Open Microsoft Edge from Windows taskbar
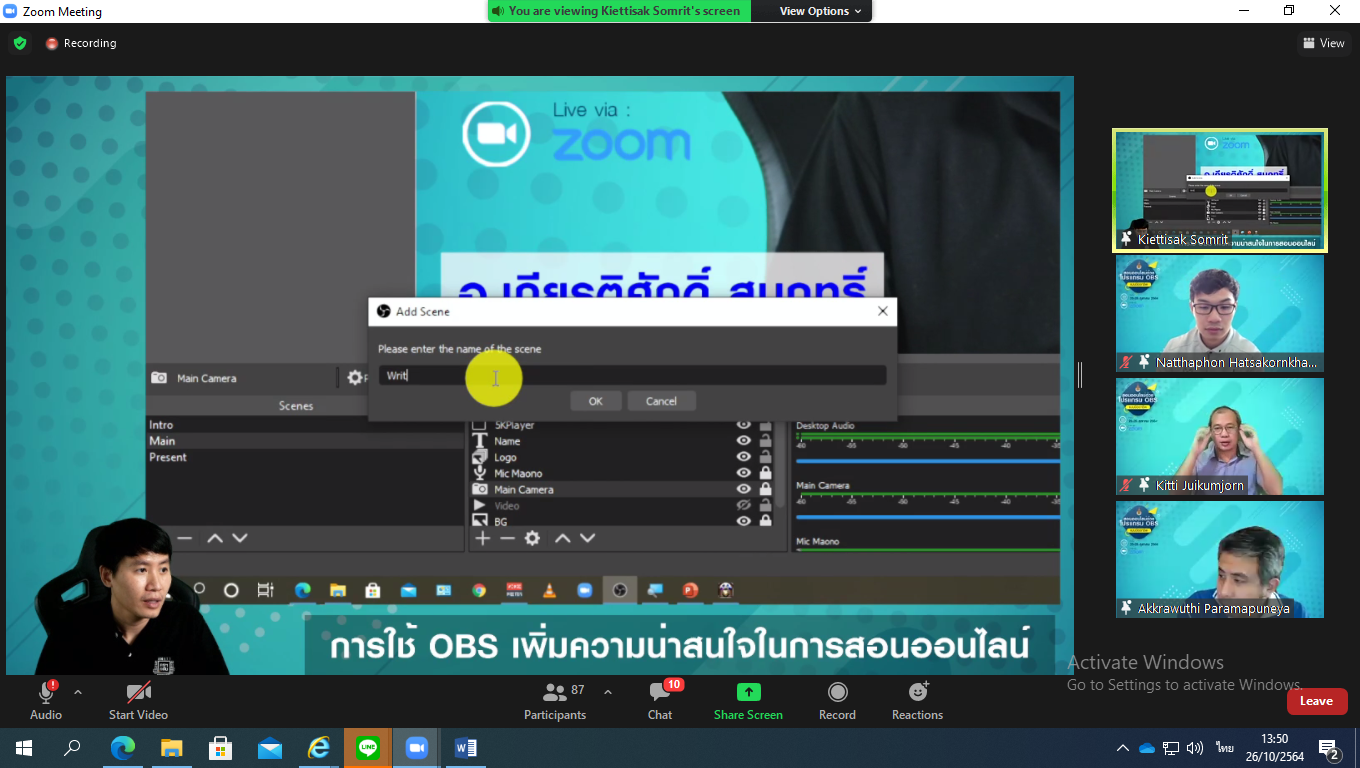Viewport: 1360px width, 768px height. (123, 748)
